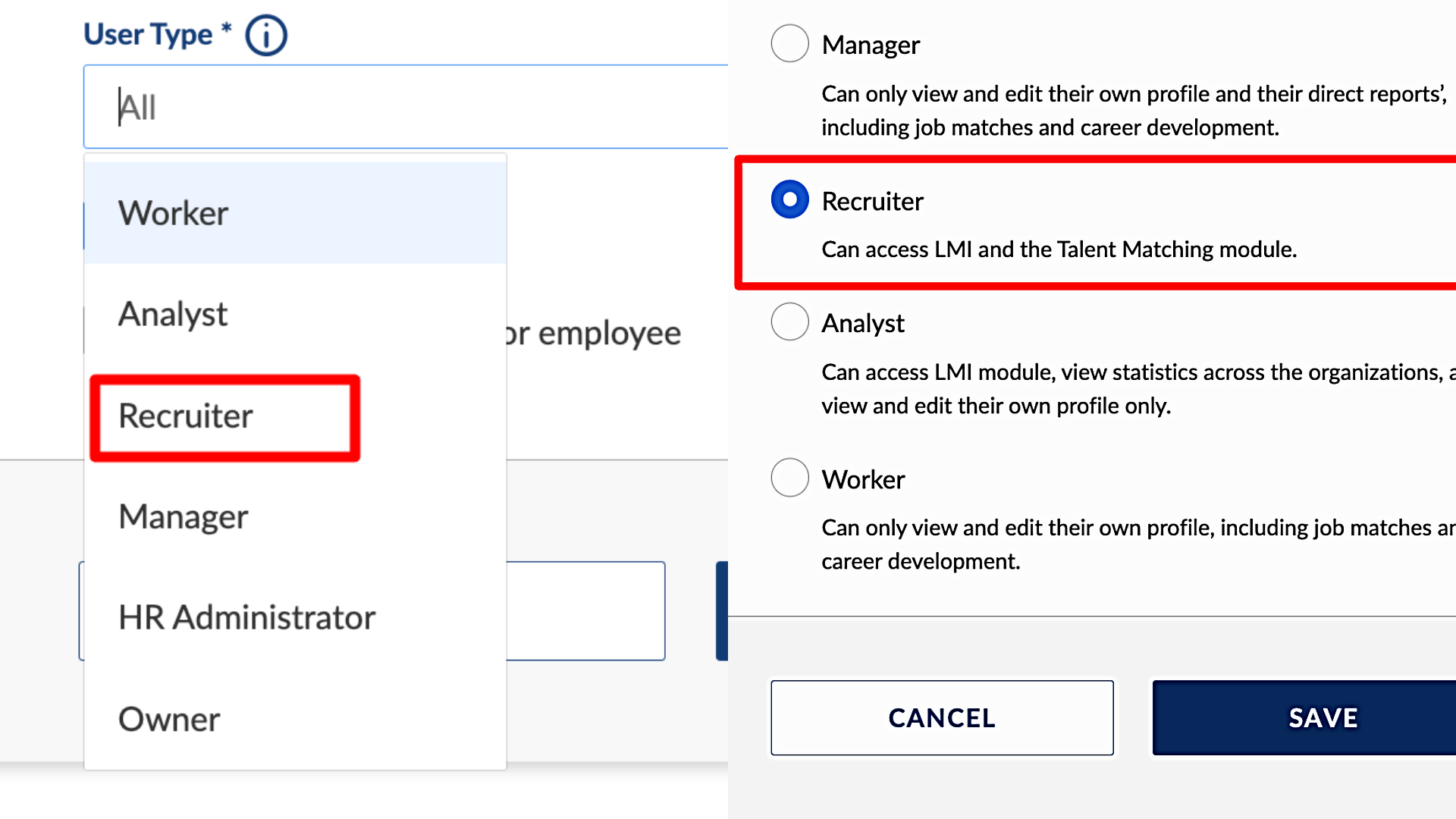The height and width of the screenshot is (819, 1456).
Task: Choose Recruiter from the dropdown list
Action: click(186, 416)
